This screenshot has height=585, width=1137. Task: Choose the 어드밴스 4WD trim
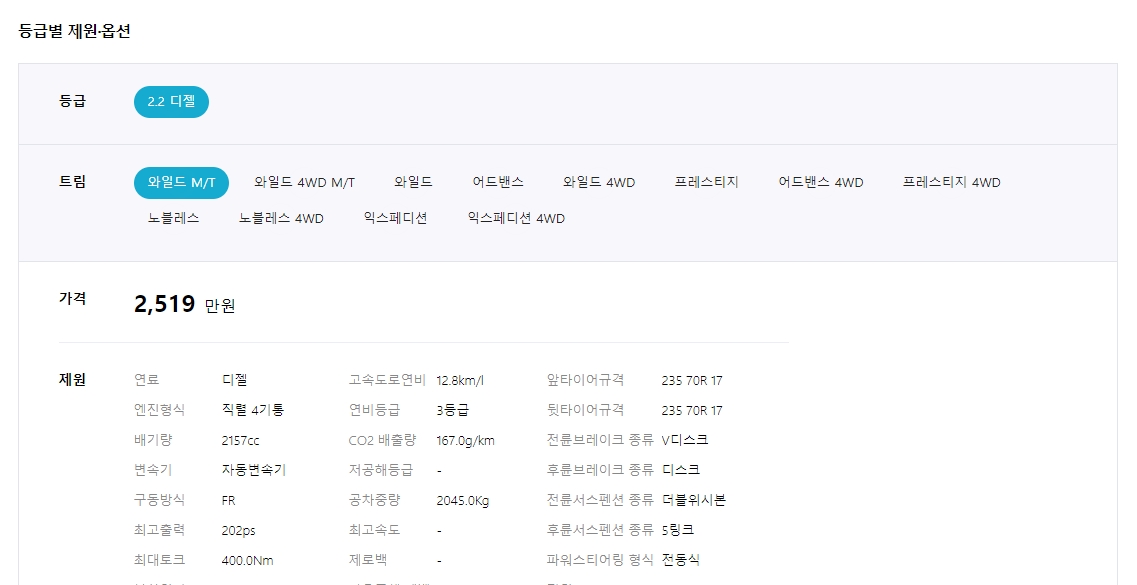(821, 182)
